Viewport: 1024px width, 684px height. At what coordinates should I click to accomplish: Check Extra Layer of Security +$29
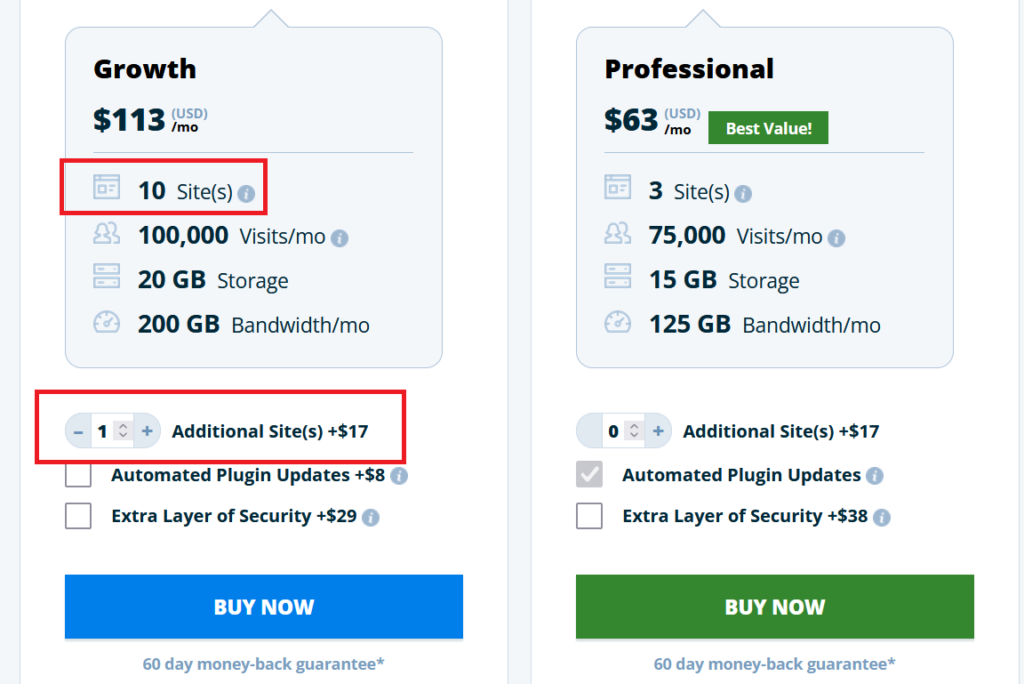pyautogui.click(x=78, y=516)
